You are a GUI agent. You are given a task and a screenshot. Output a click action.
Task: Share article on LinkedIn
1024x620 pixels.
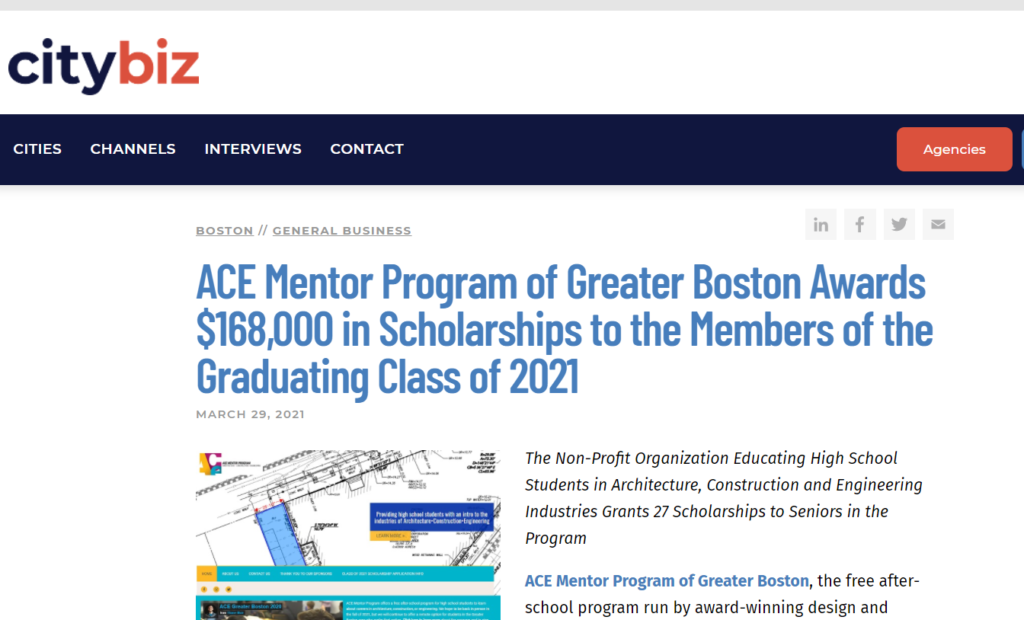pos(820,225)
